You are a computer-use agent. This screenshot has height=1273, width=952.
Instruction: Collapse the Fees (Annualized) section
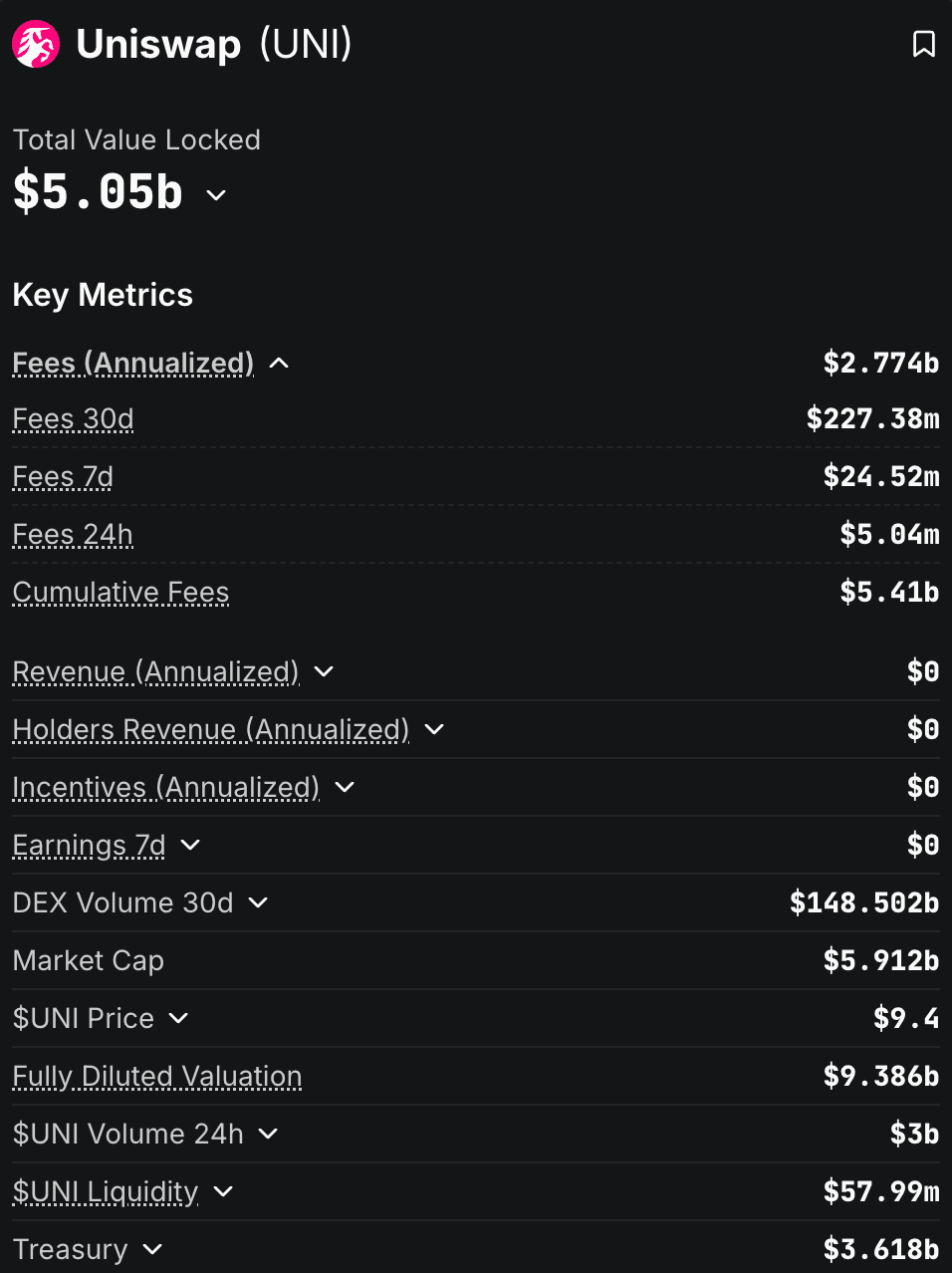point(279,364)
